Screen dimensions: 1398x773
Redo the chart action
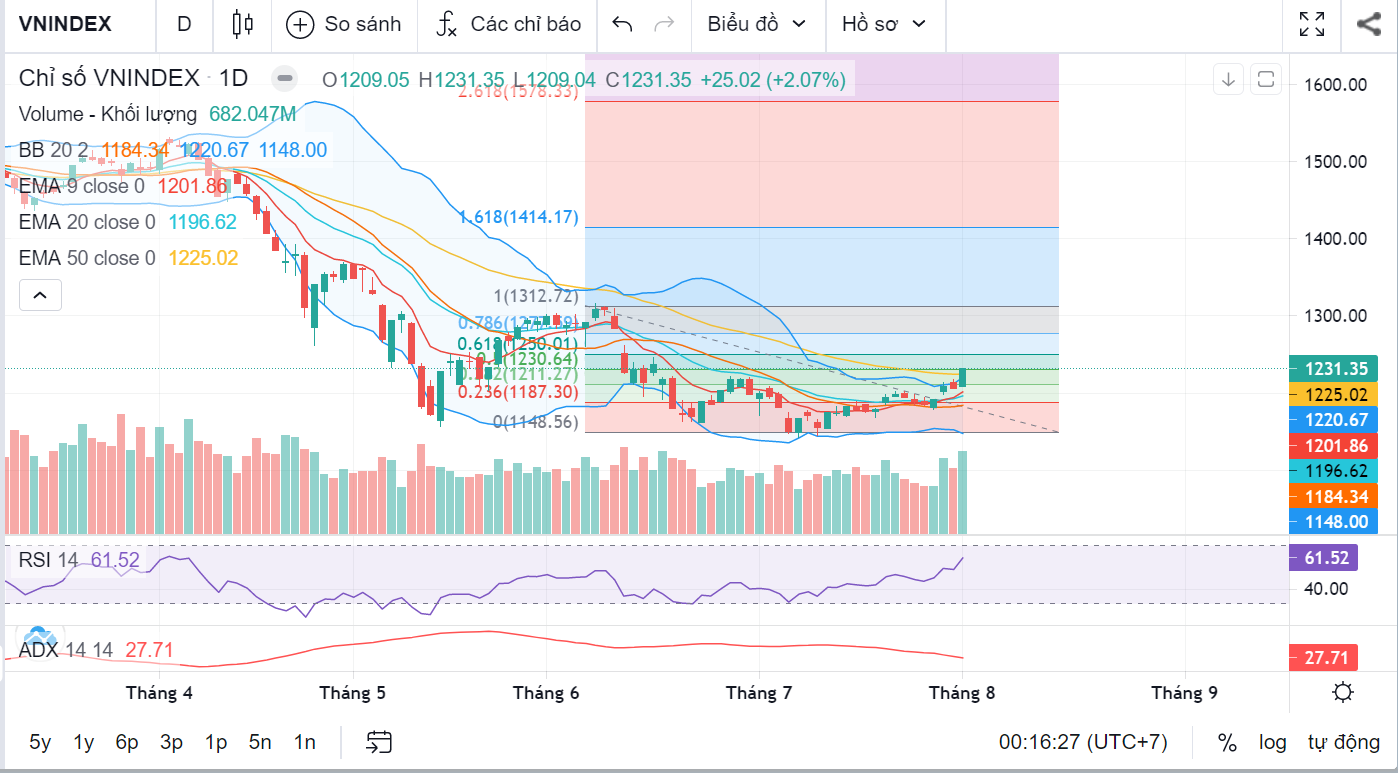coord(663,25)
